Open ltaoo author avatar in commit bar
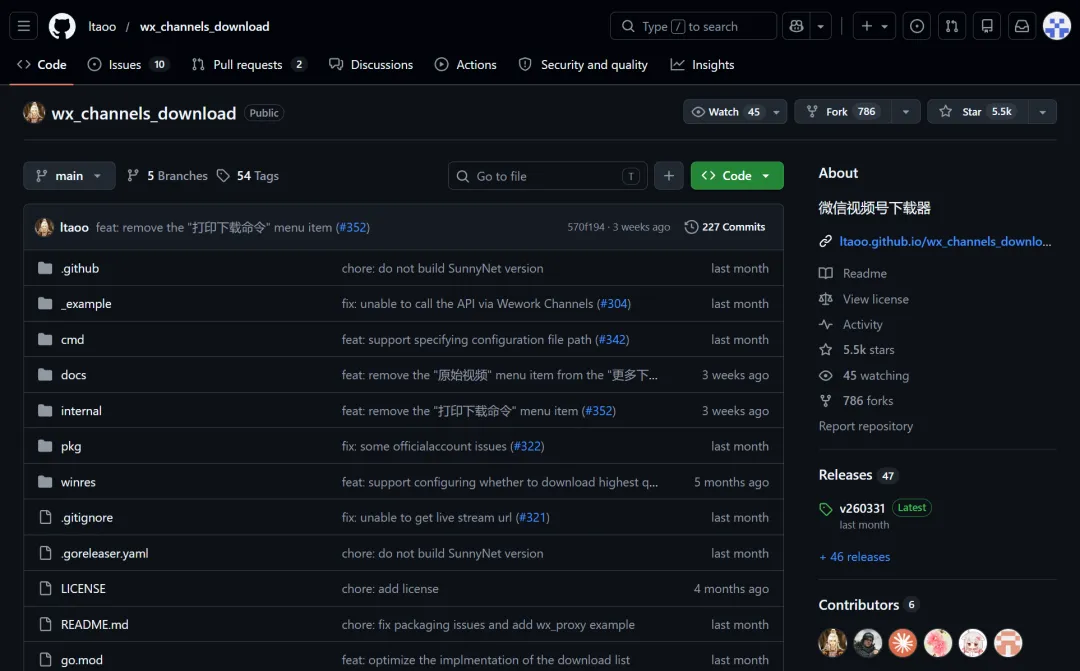The image size is (1080, 671). click(44, 227)
